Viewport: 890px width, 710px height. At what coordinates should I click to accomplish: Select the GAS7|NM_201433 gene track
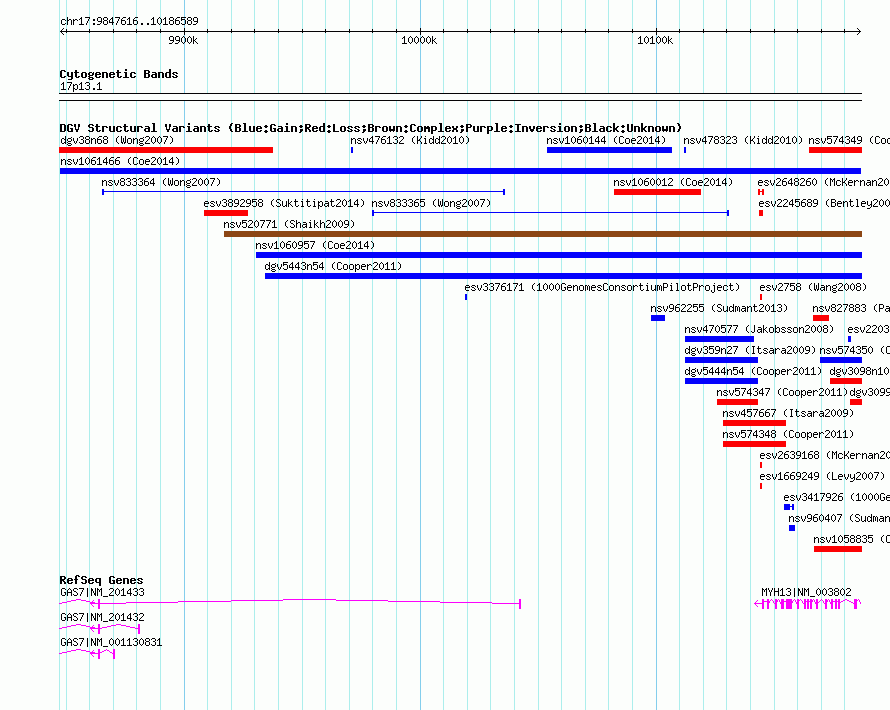tap(290, 603)
